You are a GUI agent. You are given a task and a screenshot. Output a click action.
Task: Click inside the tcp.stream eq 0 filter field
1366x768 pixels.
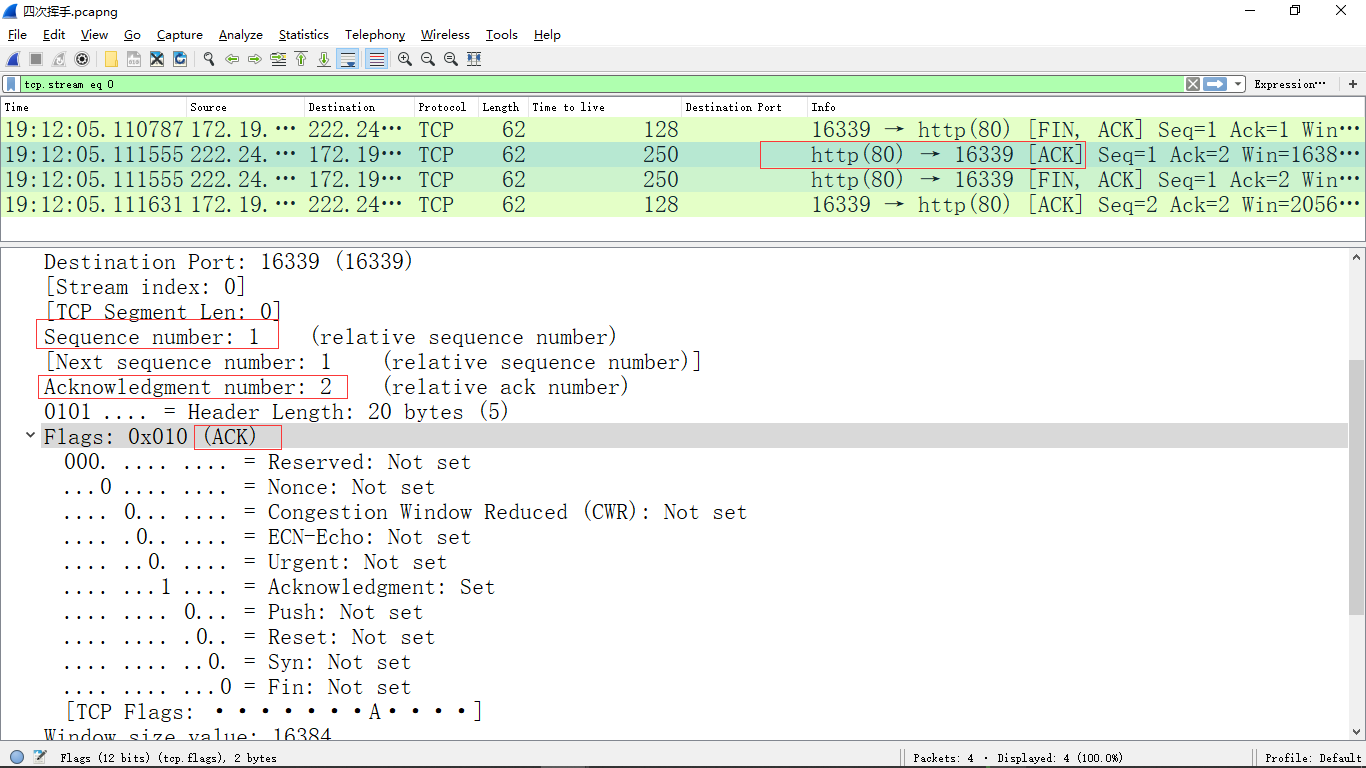click(600, 84)
